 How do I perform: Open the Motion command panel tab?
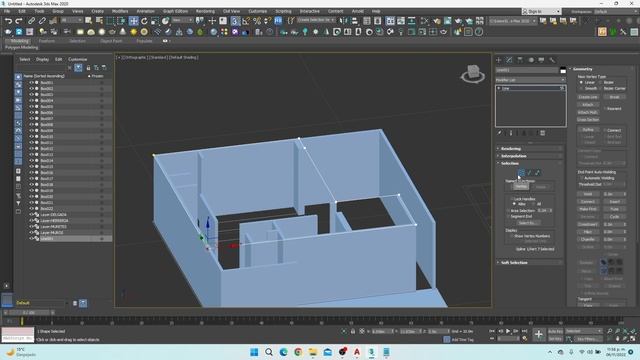[x=531, y=60]
